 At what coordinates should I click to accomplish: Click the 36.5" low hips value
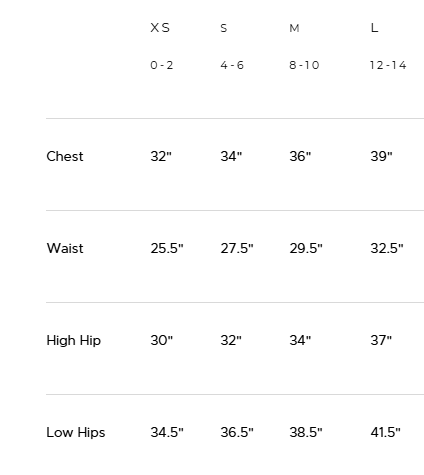click(237, 432)
